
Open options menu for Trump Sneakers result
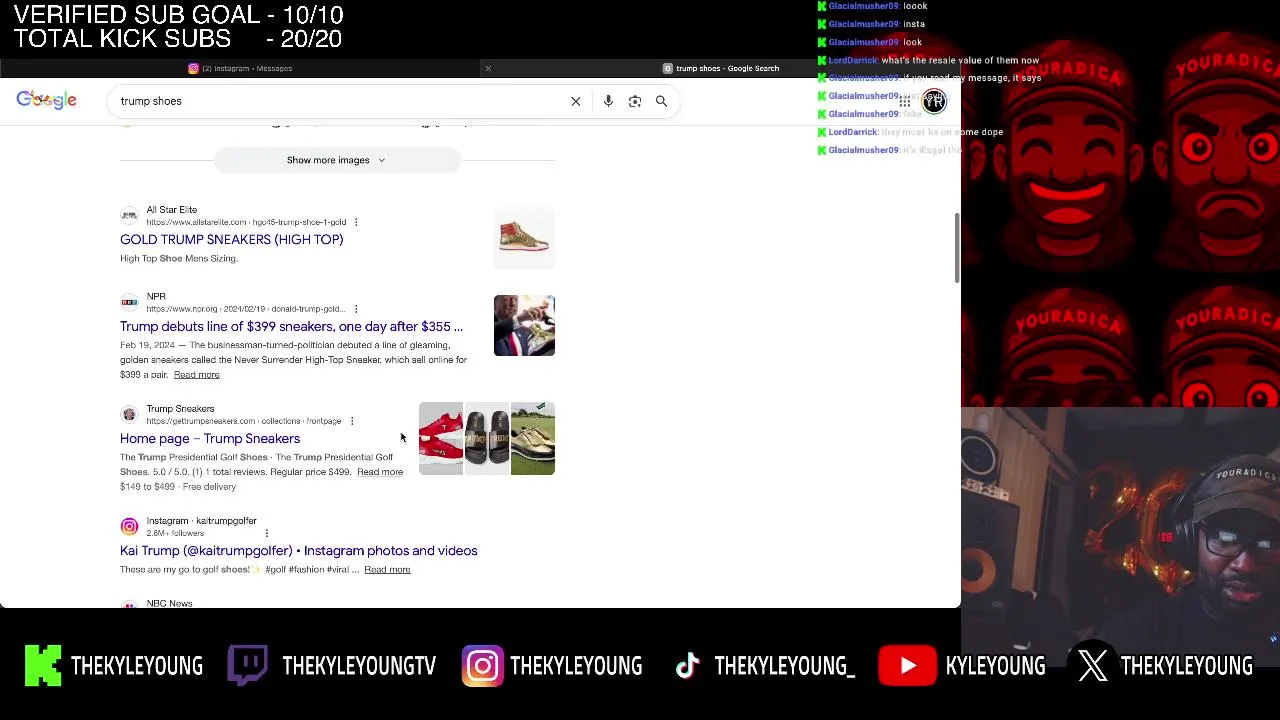pyautogui.click(x=352, y=421)
